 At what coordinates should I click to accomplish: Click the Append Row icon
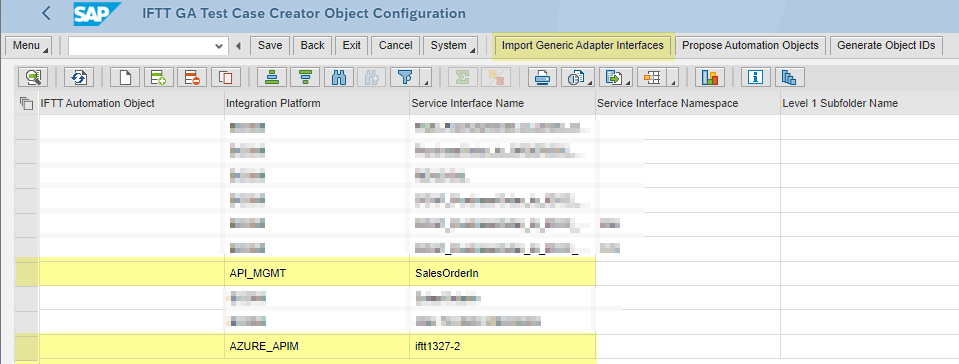pos(158,77)
